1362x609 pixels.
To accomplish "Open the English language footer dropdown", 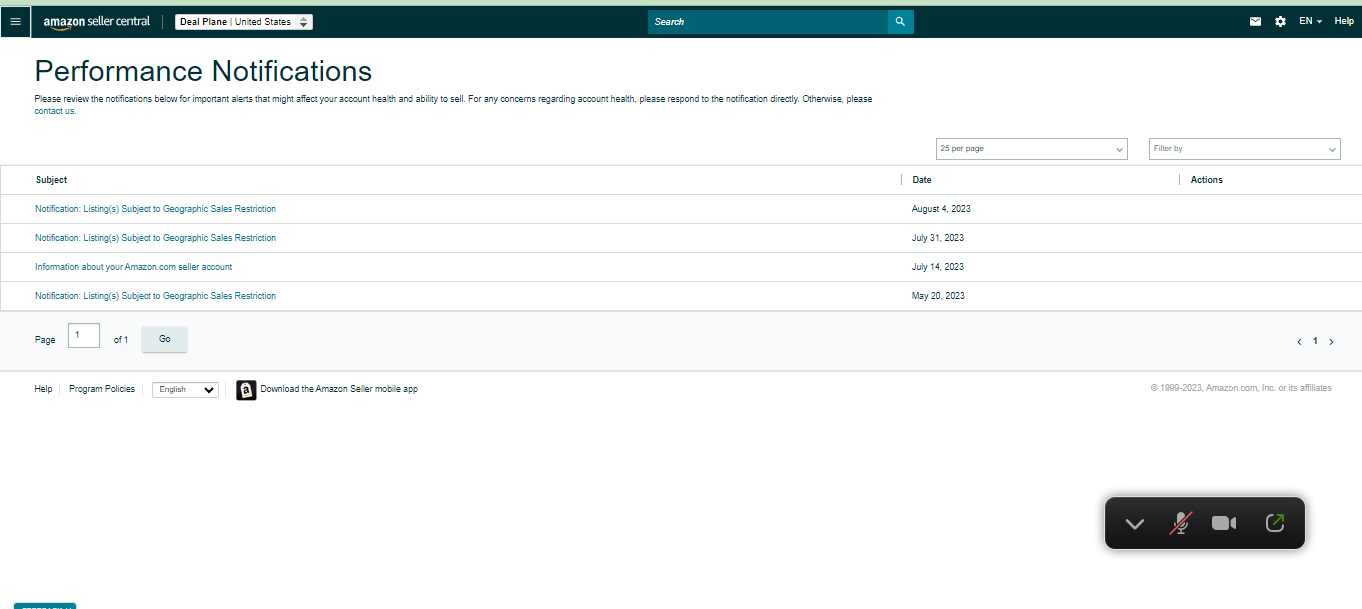I will pos(185,390).
